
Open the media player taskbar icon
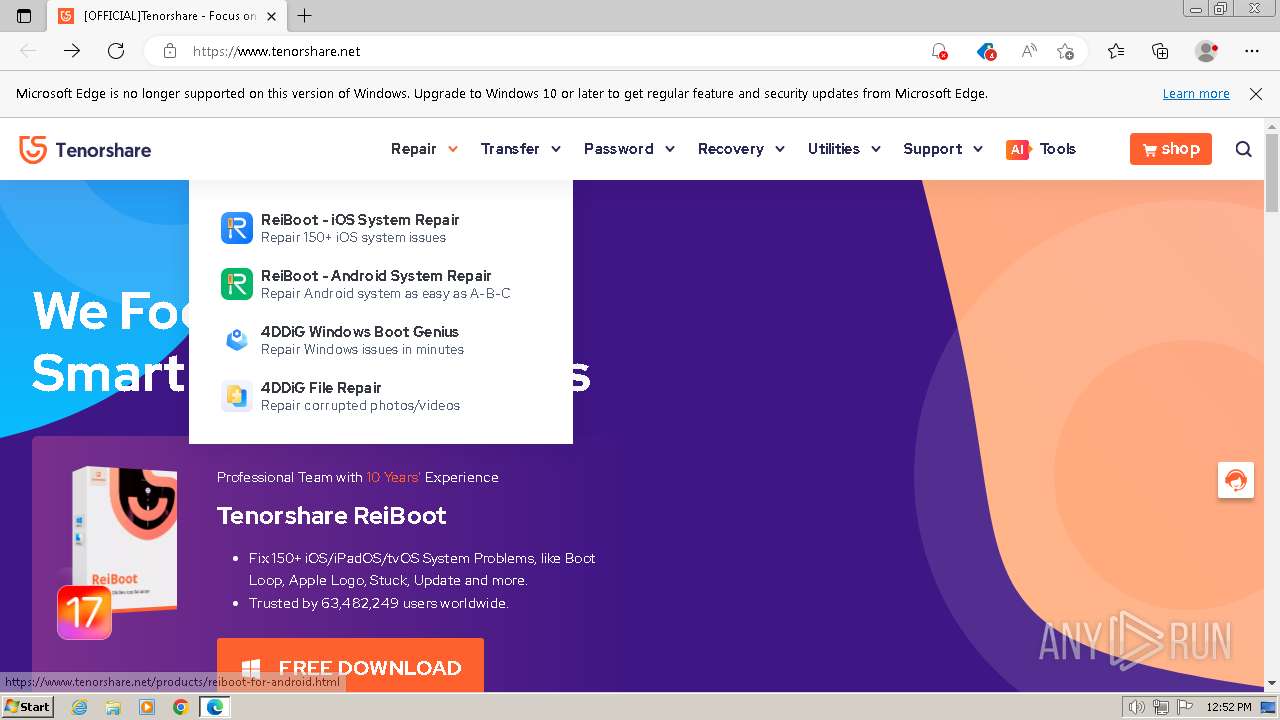(147, 707)
